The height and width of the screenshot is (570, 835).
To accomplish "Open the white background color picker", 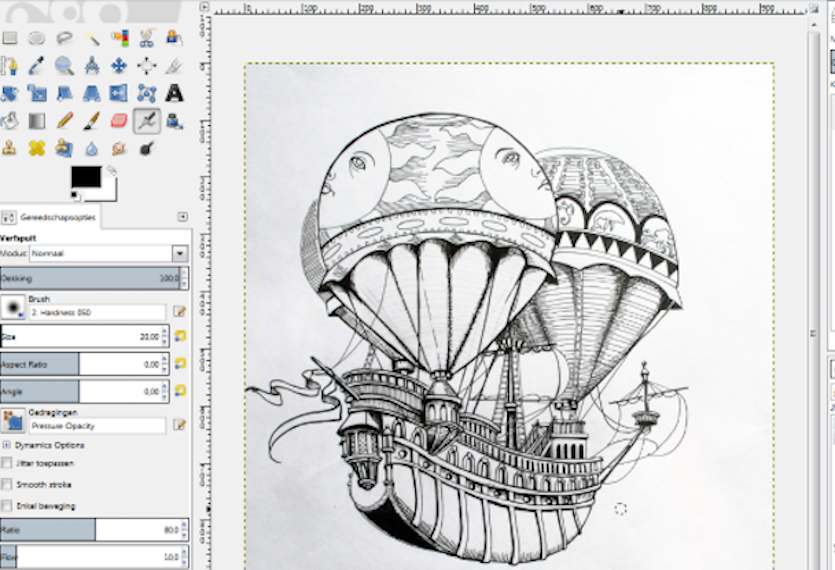I will [x=109, y=194].
